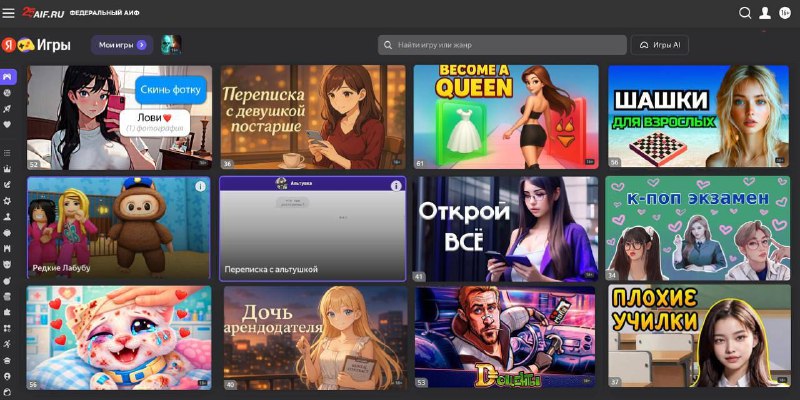Open the user profile icon

[x=765, y=13]
